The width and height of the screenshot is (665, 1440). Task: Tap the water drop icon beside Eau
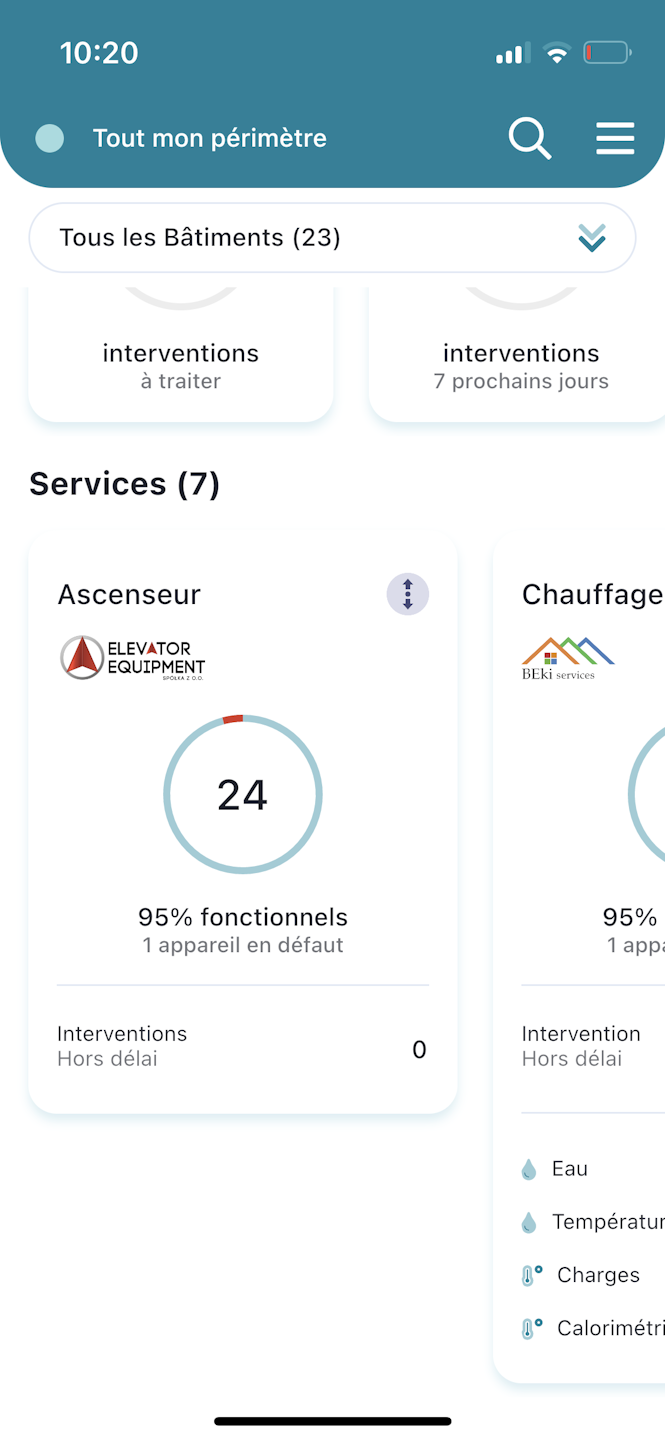(529, 1169)
